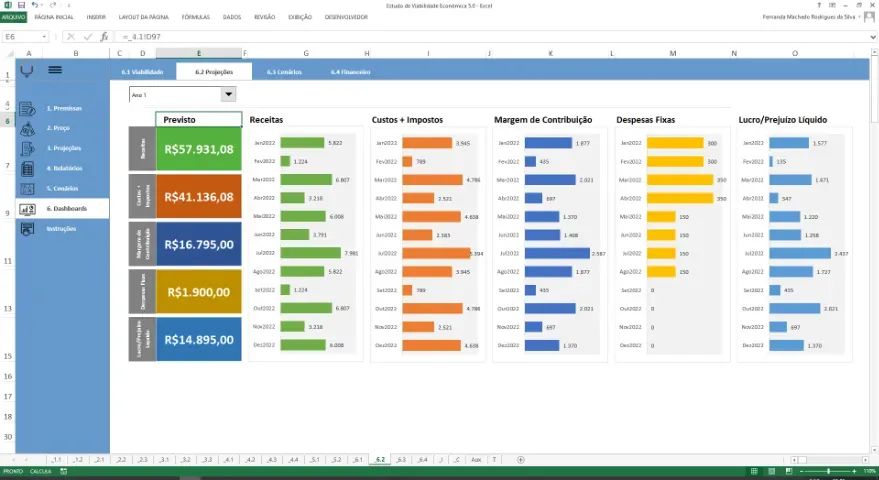Open the Instruções section link
The height and width of the screenshot is (480, 879).
(x=61, y=229)
